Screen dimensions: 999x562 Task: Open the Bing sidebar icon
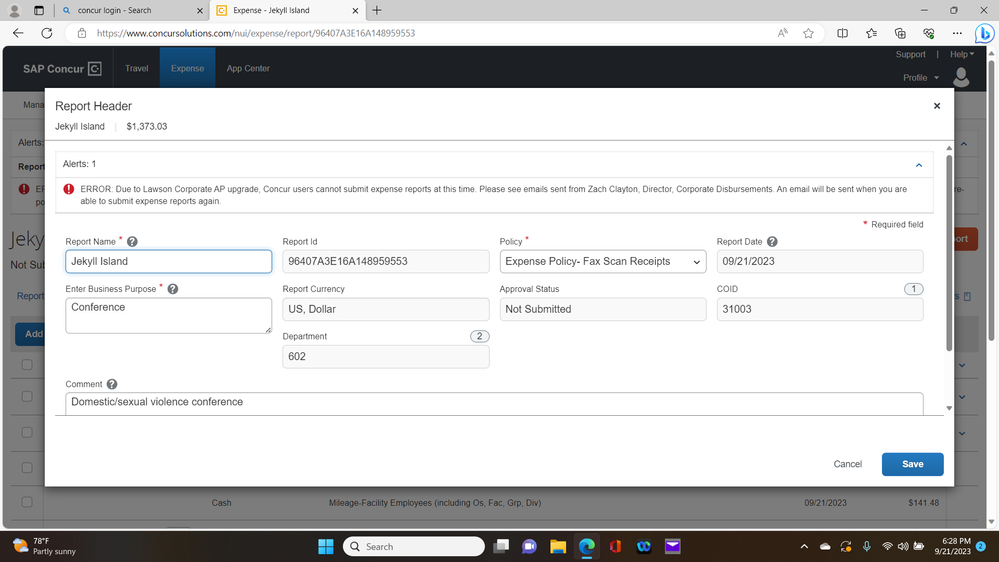click(984, 33)
